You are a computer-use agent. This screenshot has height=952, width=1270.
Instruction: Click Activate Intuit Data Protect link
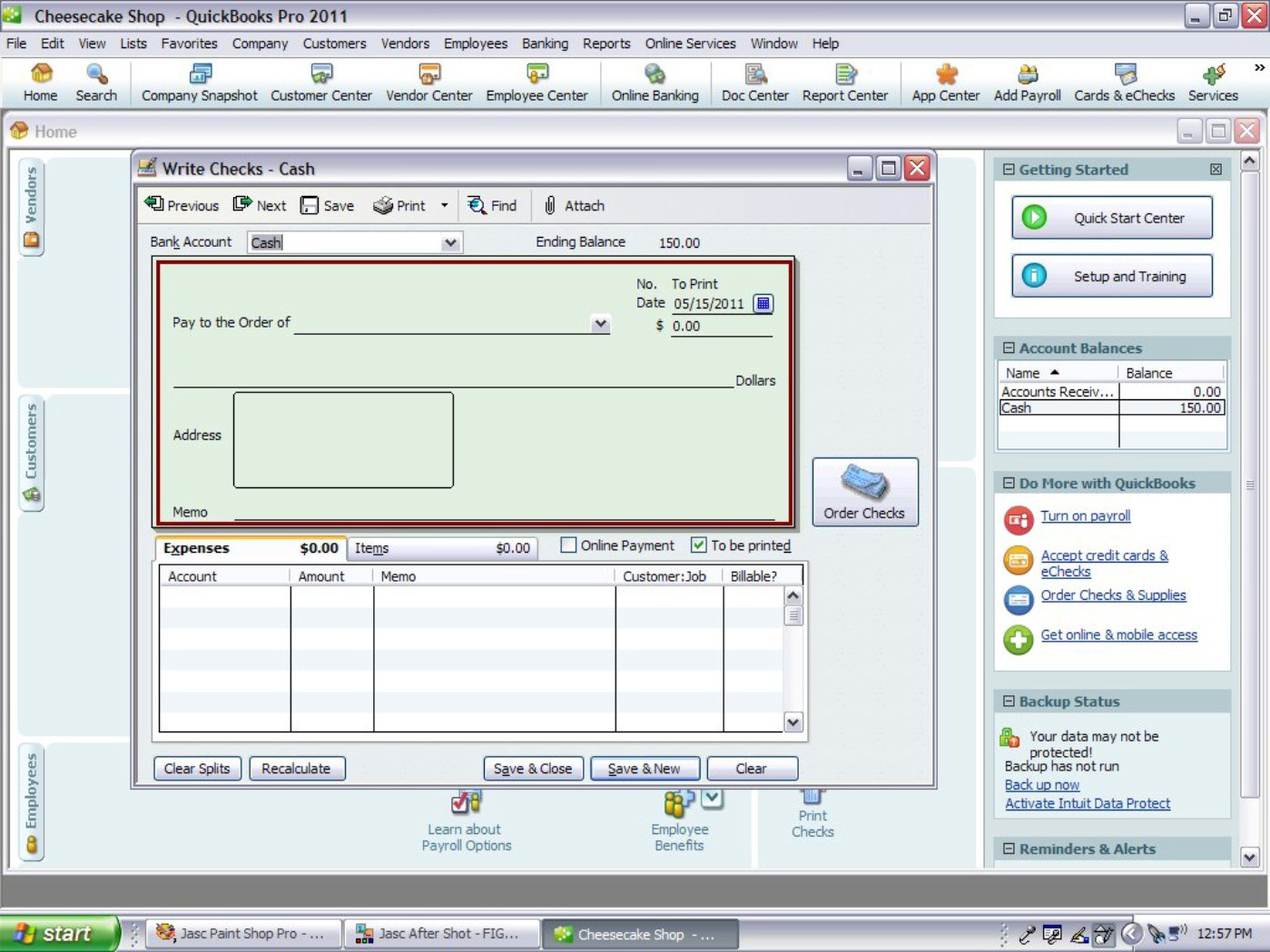(x=1088, y=803)
